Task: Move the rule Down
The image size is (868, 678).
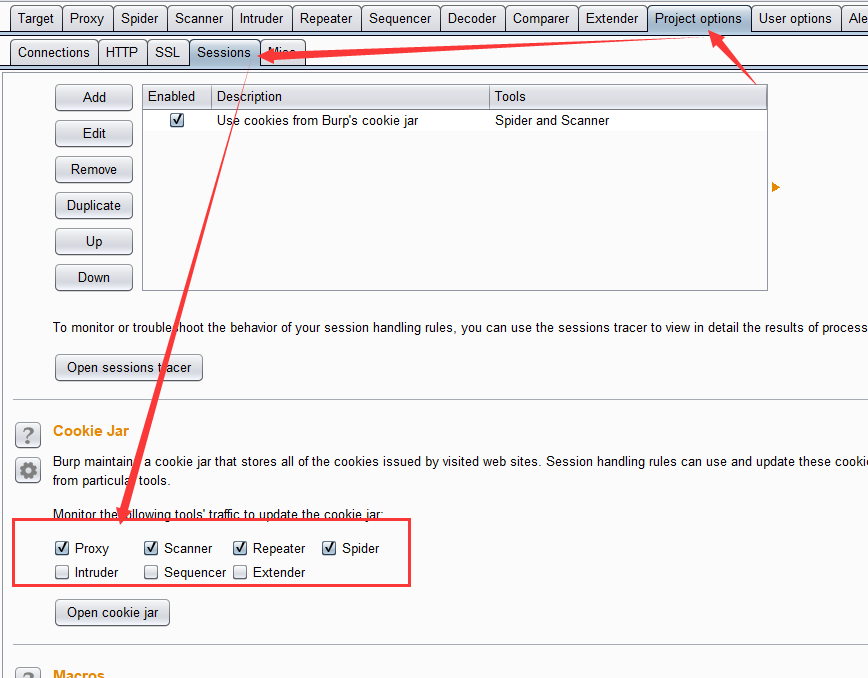Action: point(94,277)
